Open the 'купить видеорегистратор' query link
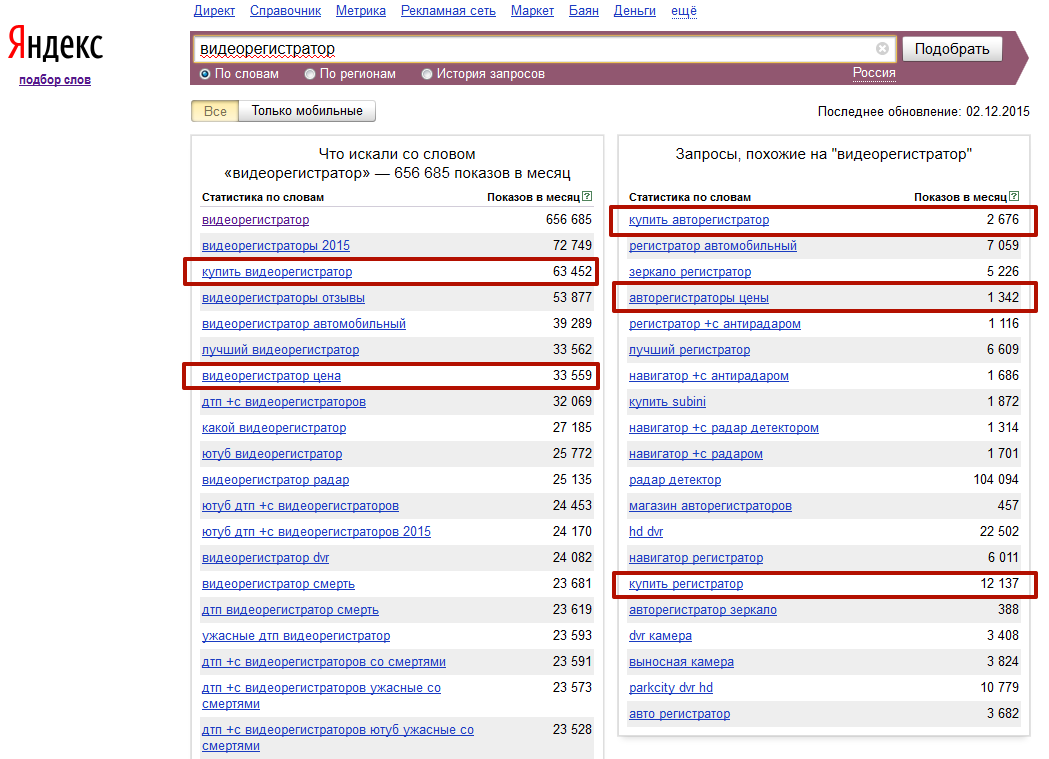Image resolution: width=1049 pixels, height=759 pixels. [277, 272]
